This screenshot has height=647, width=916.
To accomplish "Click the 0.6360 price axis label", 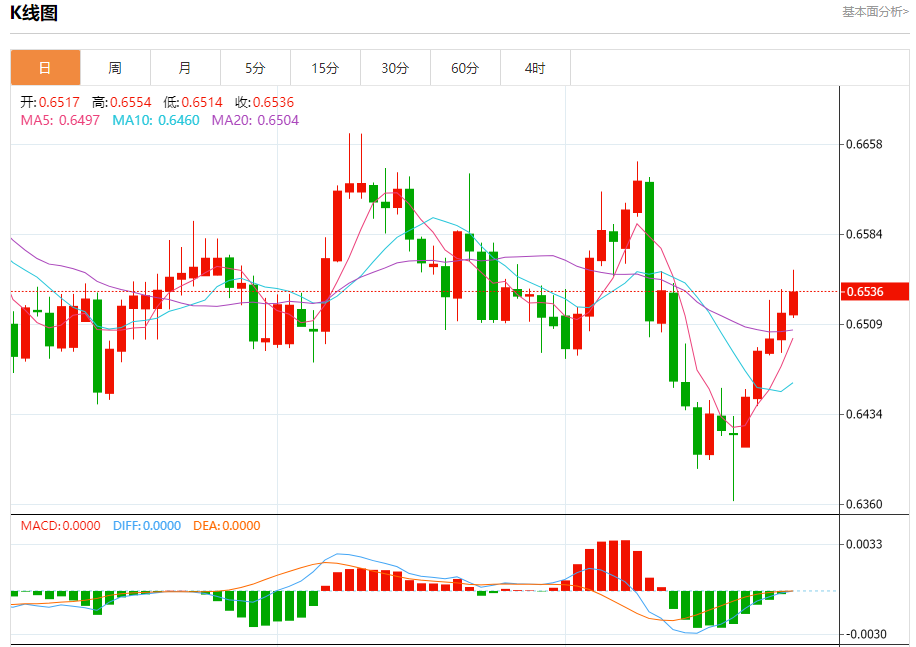I will tap(864, 504).
